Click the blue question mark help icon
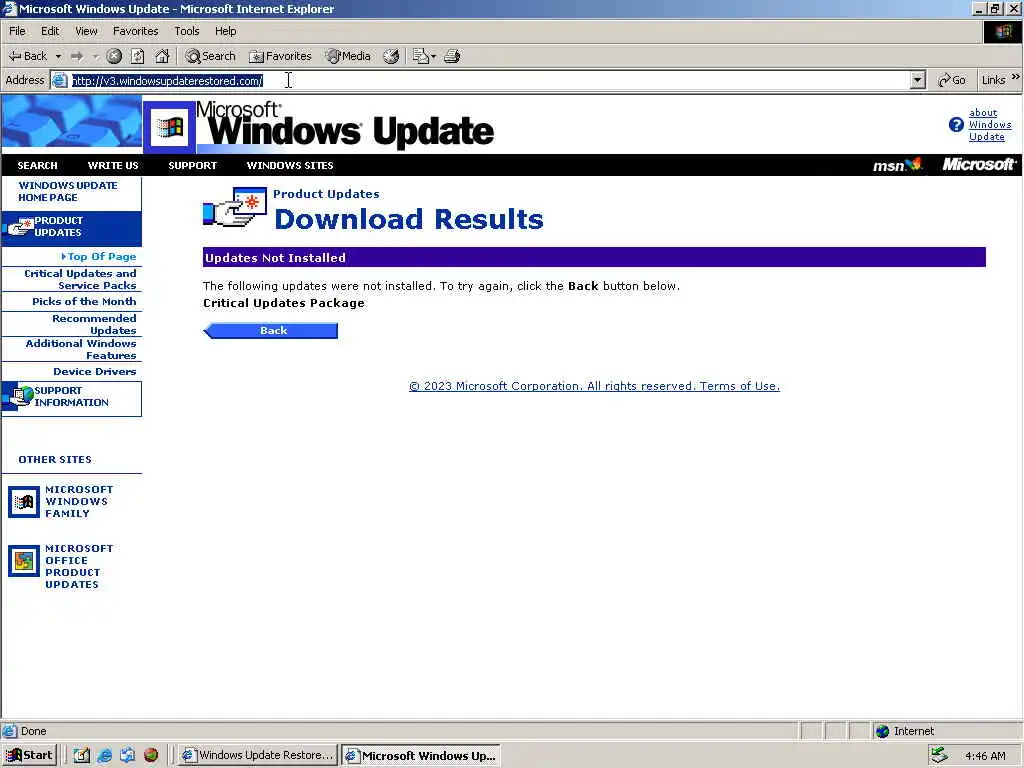1024x768 pixels. 956,125
